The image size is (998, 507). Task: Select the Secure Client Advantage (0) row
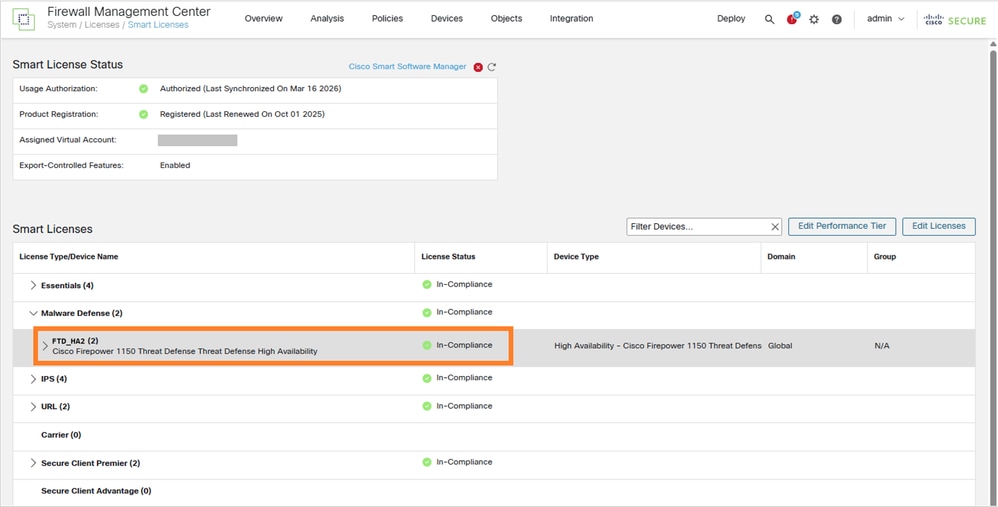pyautogui.click(x=494, y=491)
